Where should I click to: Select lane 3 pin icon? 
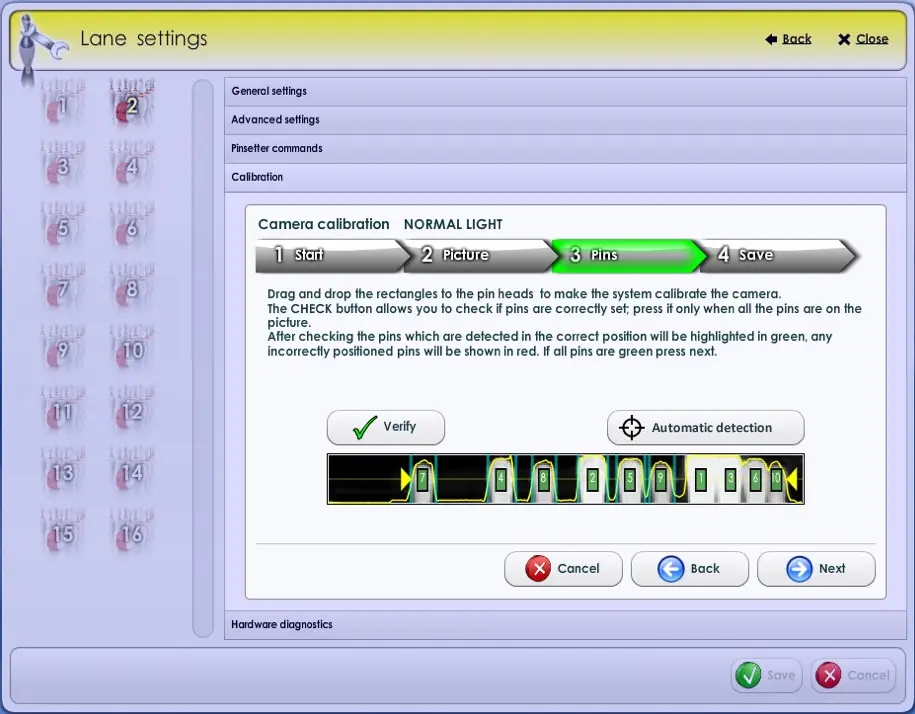(x=62, y=164)
